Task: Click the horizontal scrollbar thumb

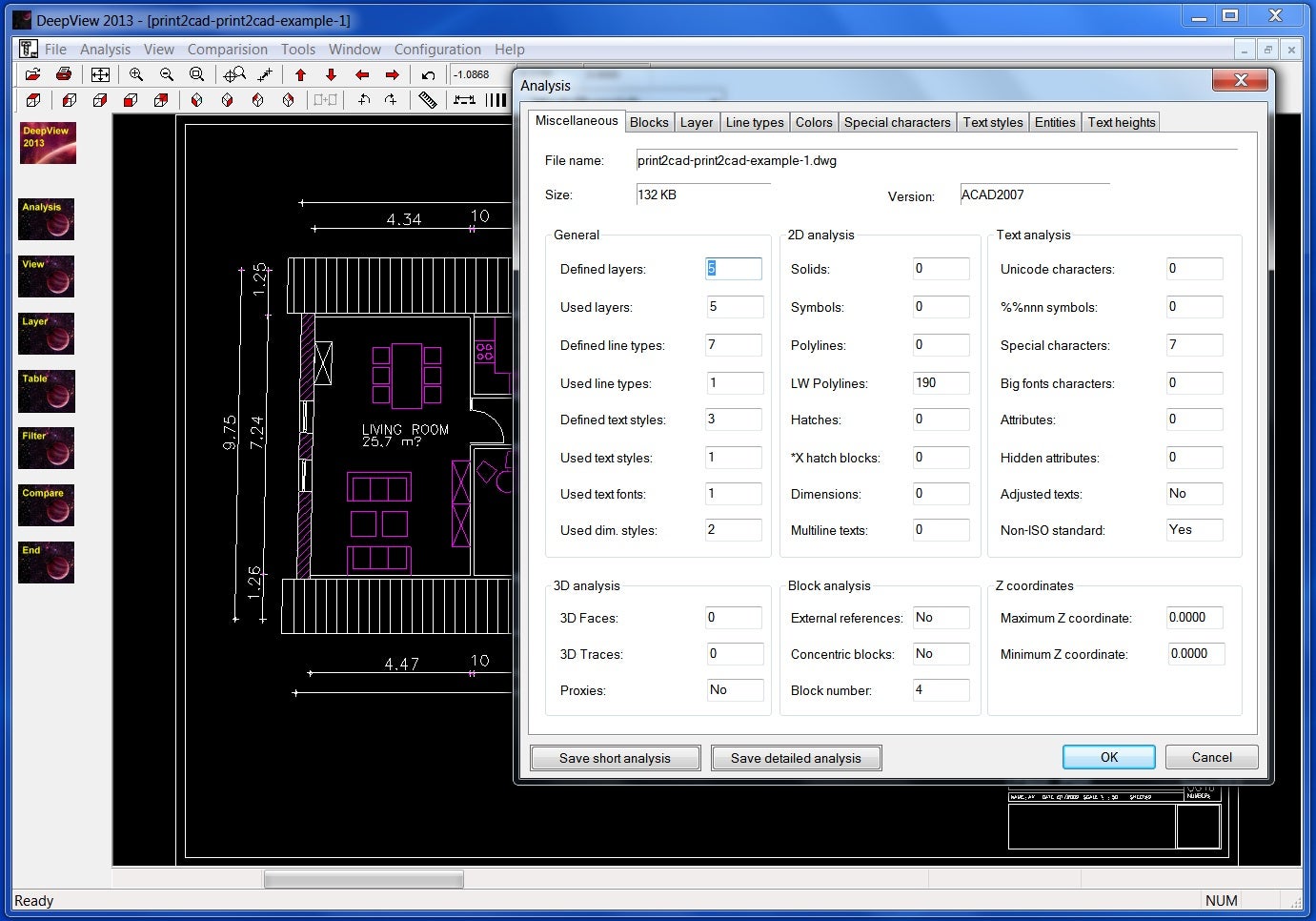Action: [x=363, y=879]
